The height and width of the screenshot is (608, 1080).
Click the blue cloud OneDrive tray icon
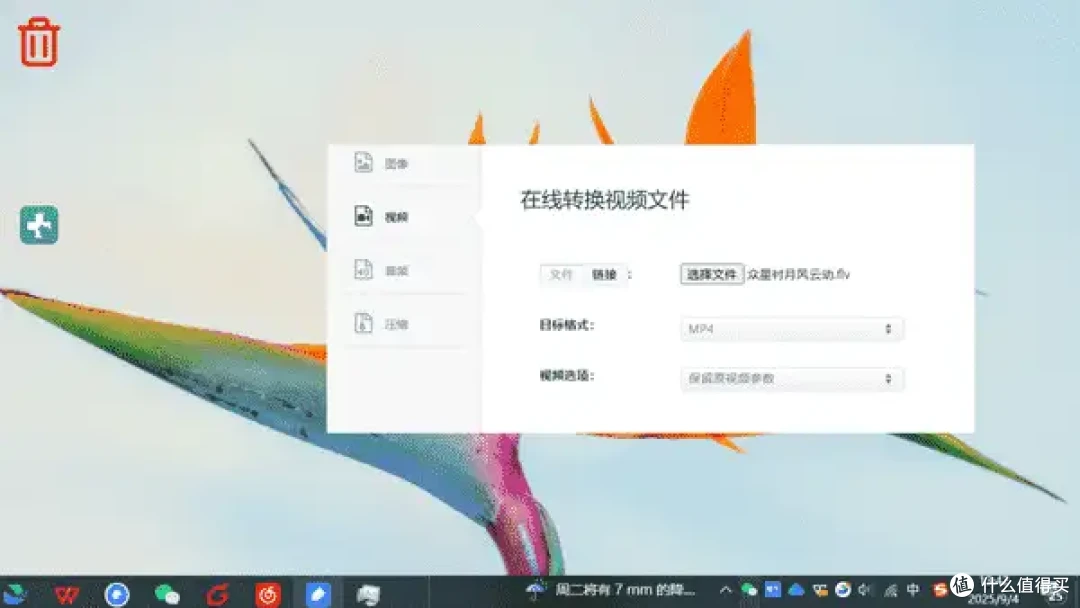796,590
